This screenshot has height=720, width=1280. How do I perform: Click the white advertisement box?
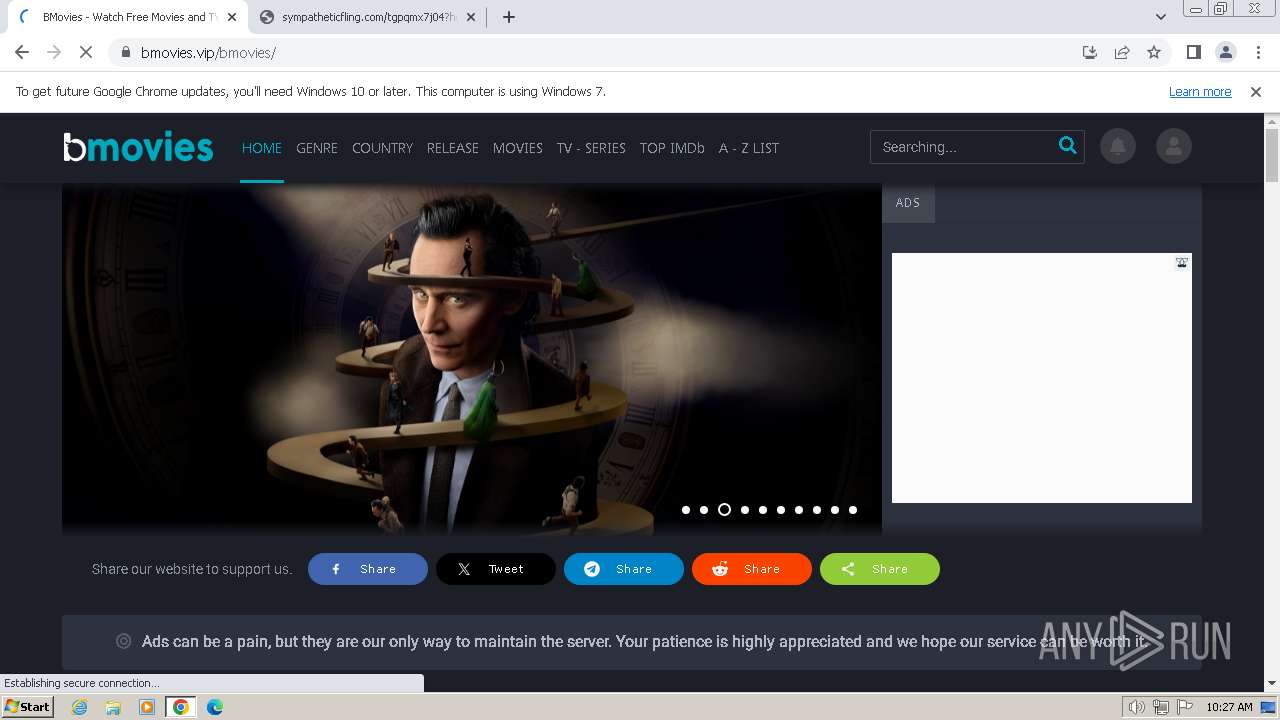pyautogui.click(x=1042, y=378)
